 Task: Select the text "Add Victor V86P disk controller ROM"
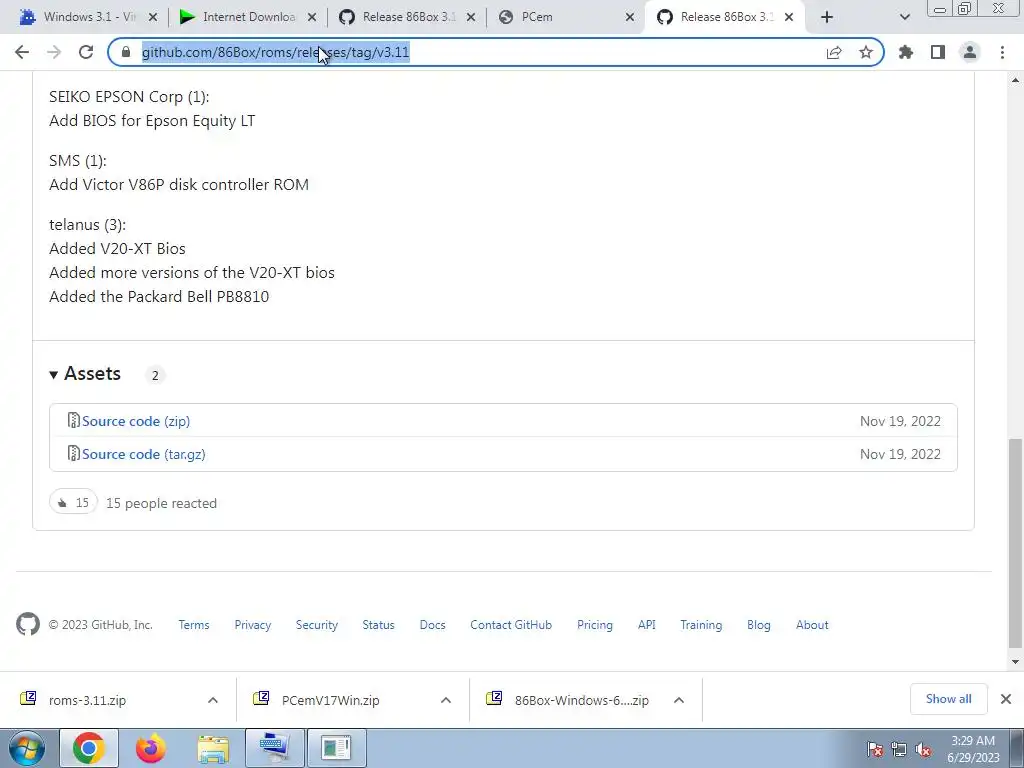pyautogui.click(x=179, y=185)
